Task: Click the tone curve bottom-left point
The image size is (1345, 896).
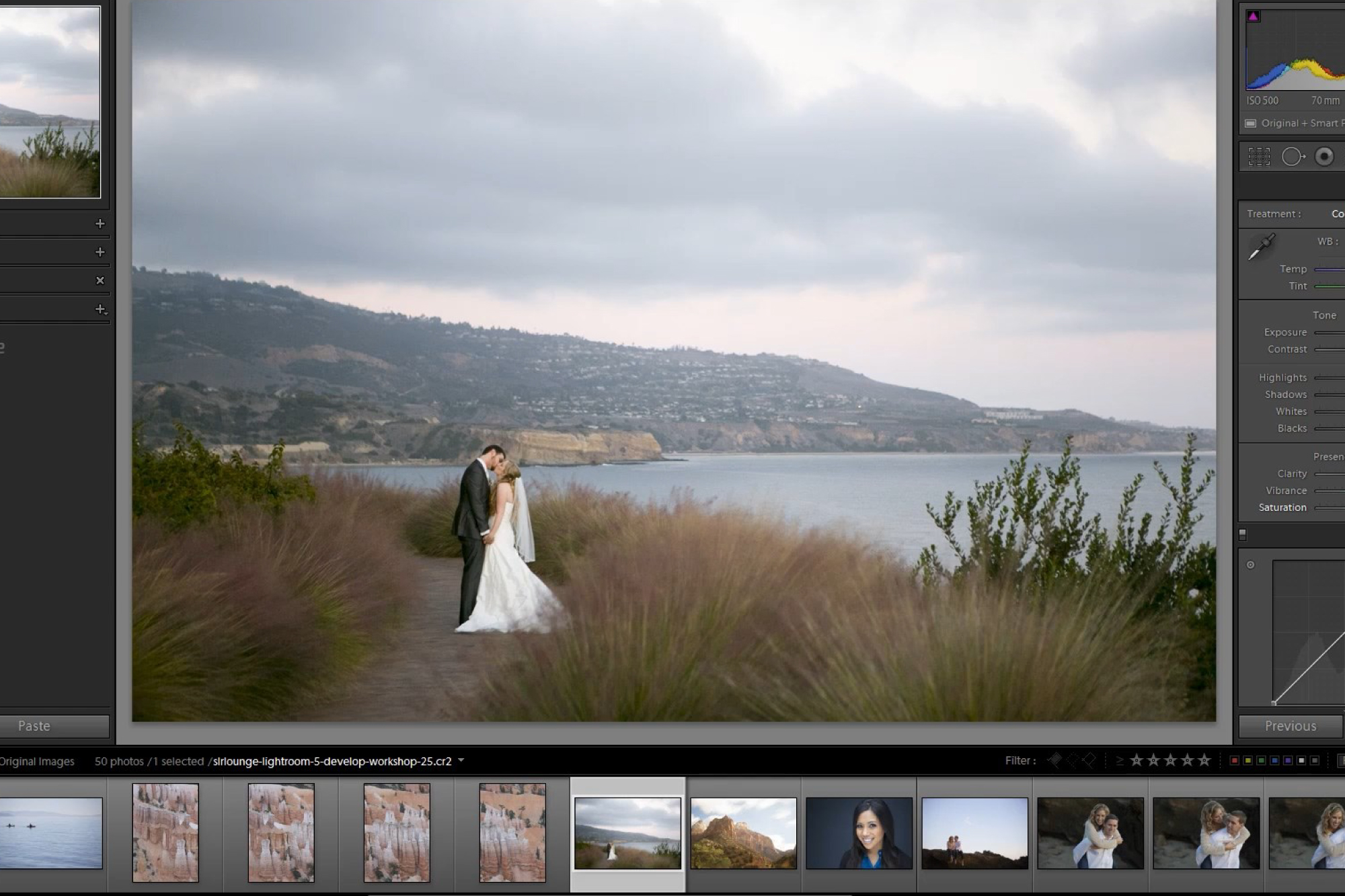Action: [x=1274, y=703]
